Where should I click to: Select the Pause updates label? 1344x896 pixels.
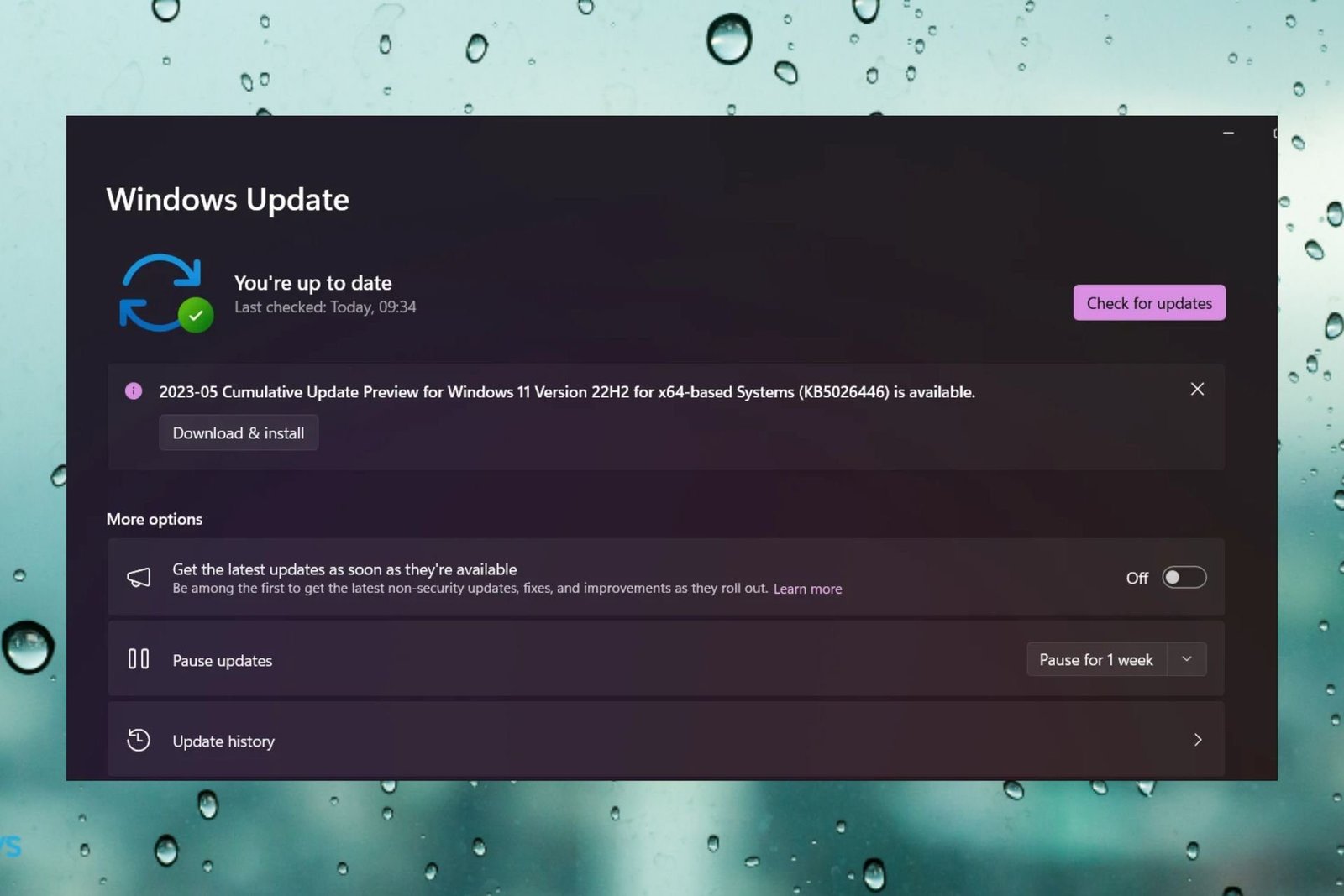point(223,661)
